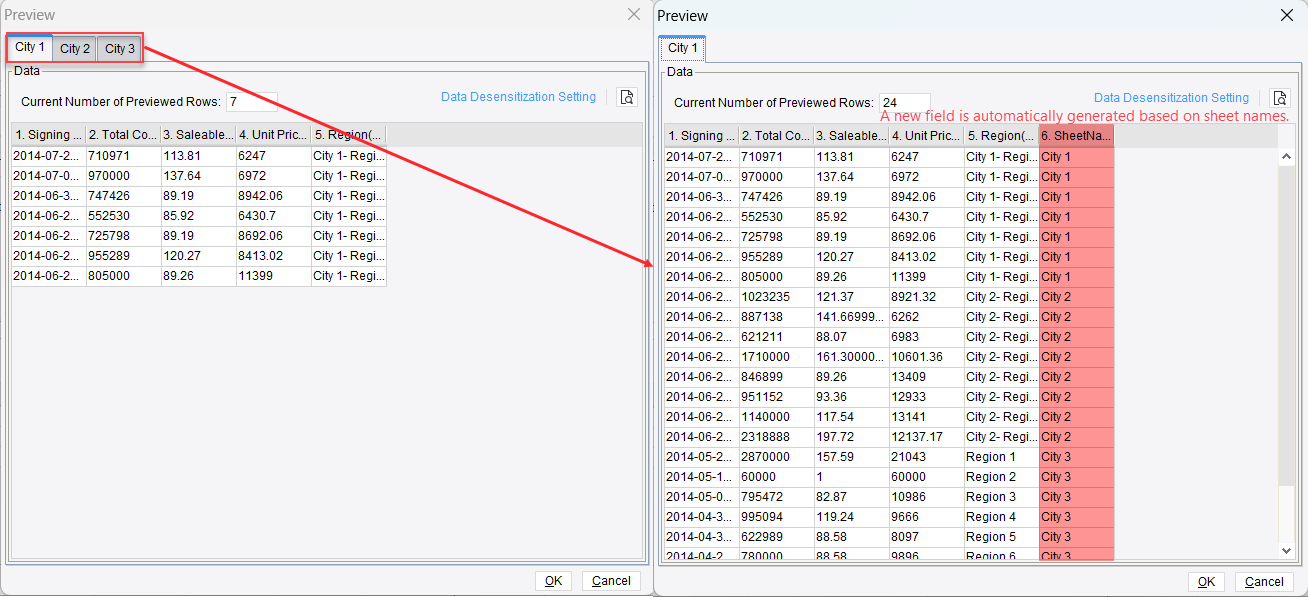
Task: Click the right table vertical scrollbar thumb
Action: [x=1287, y=326]
